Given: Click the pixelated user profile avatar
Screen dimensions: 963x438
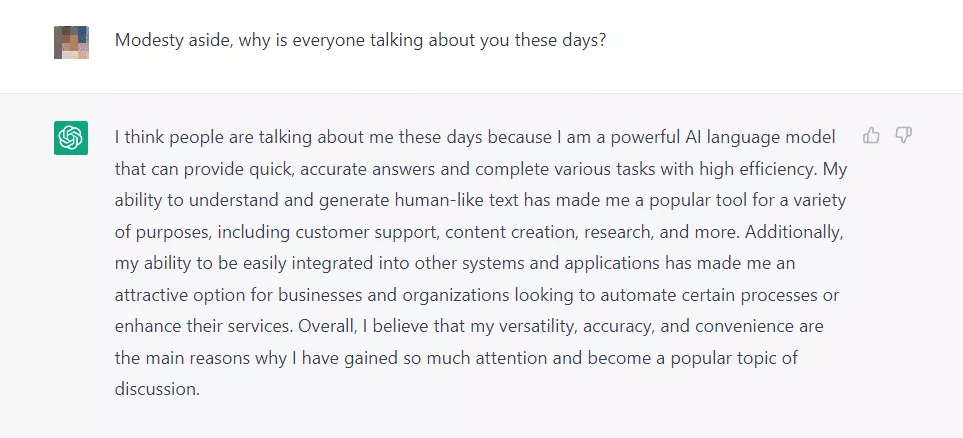Looking at the screenshot, I should coord(71,42).
